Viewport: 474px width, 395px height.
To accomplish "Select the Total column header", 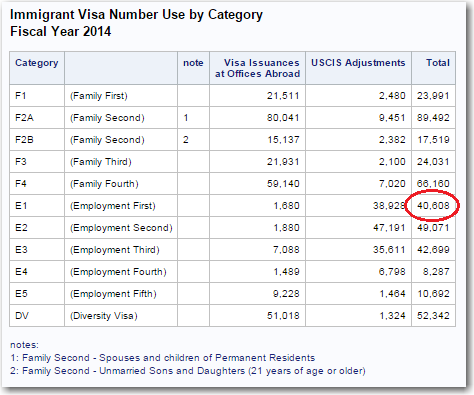I will coord(438,63).
